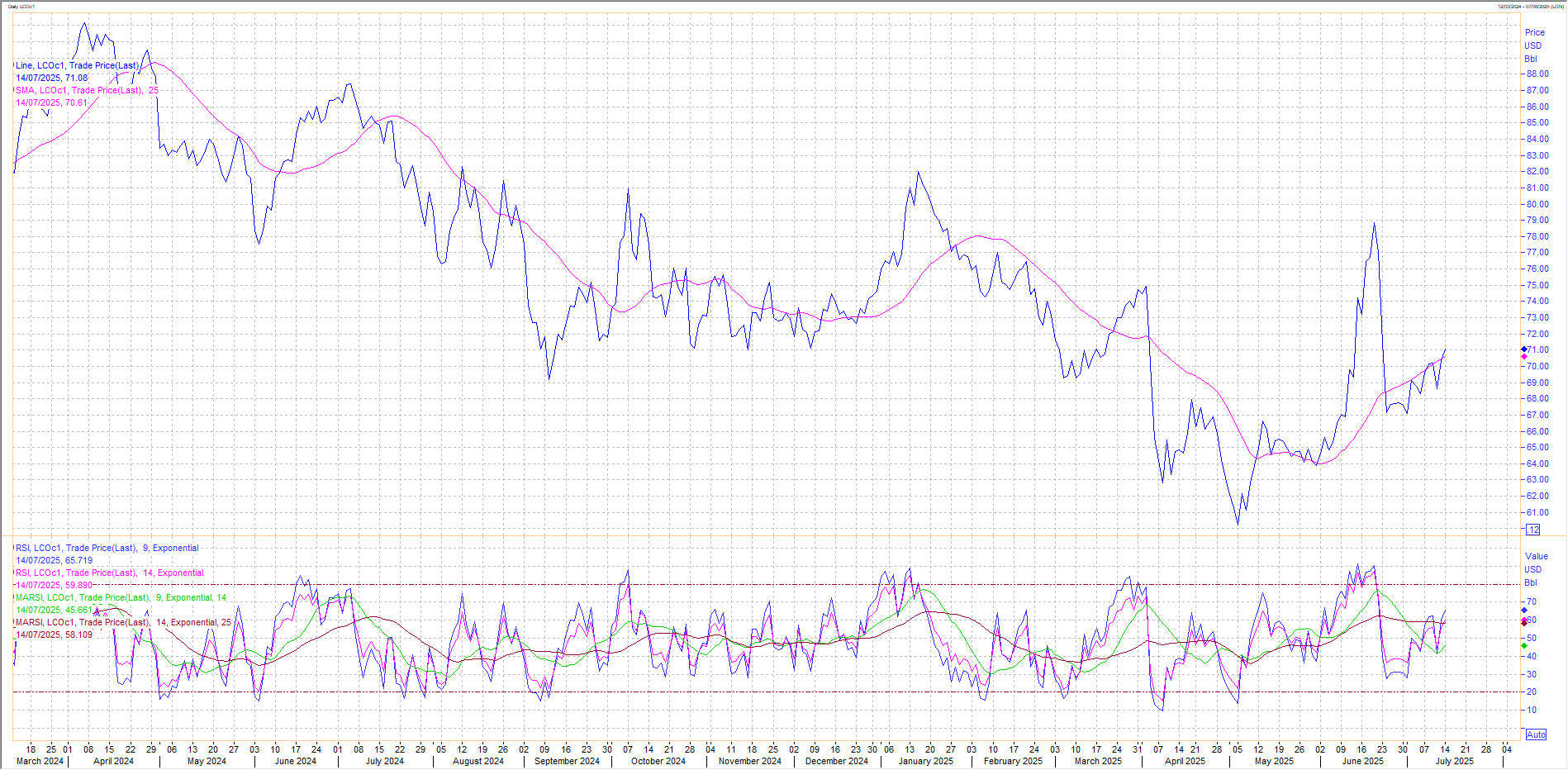Select the Line LCOc1 Trade Price legend

tap(77, 65)
